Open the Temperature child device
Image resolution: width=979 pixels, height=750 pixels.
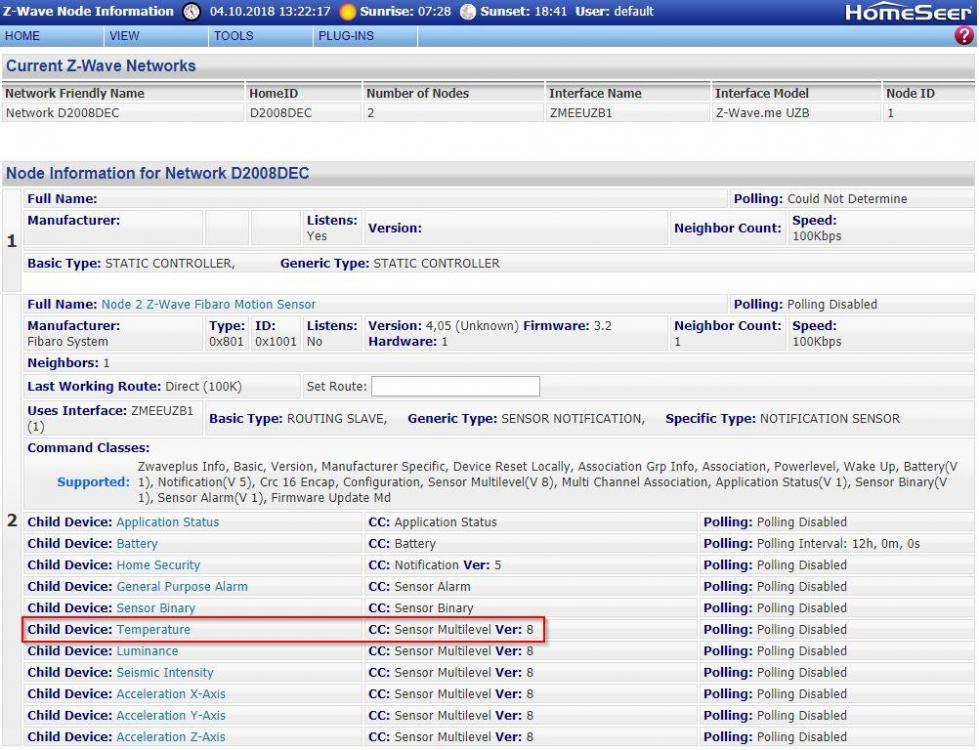tap(153, 630)
